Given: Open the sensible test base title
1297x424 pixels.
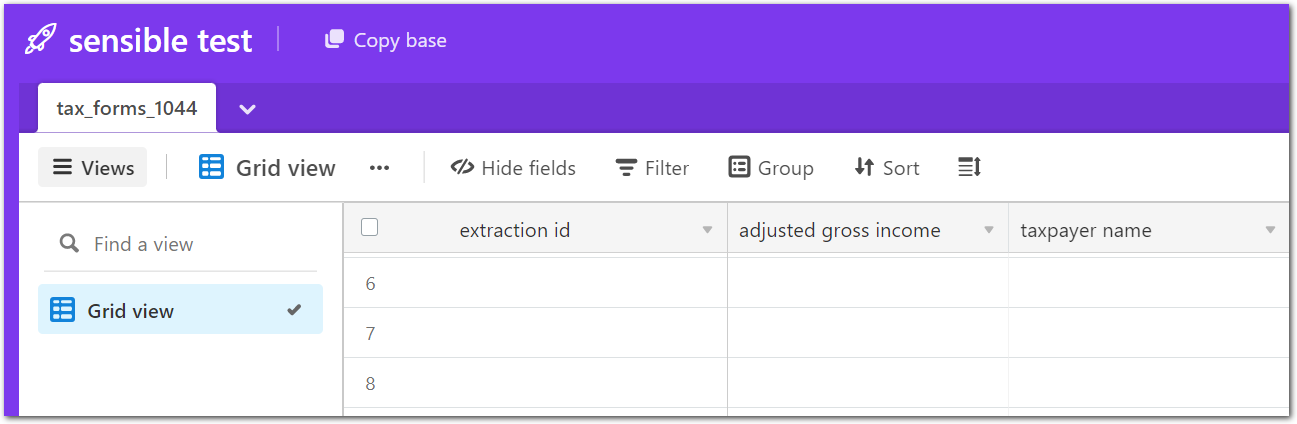Looking at the screenshot, I should coord(160,40).
